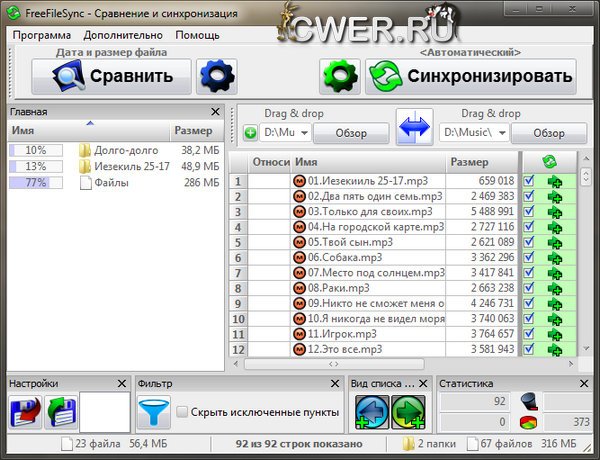Screen dimensions: 600x460
Task: Open the Программа menu
Action: pos(42,35)
